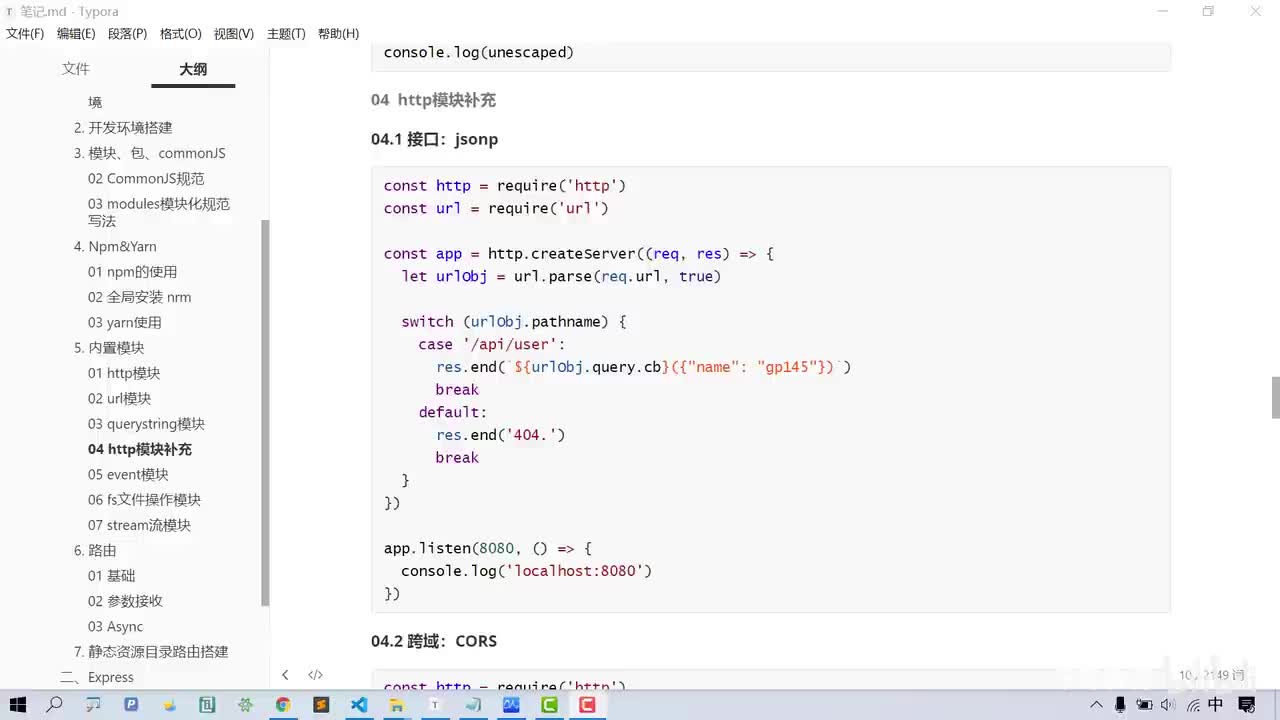Screen dimensions: 1280x720
Task: Open the notification action center
Action: pos(1245,705)
